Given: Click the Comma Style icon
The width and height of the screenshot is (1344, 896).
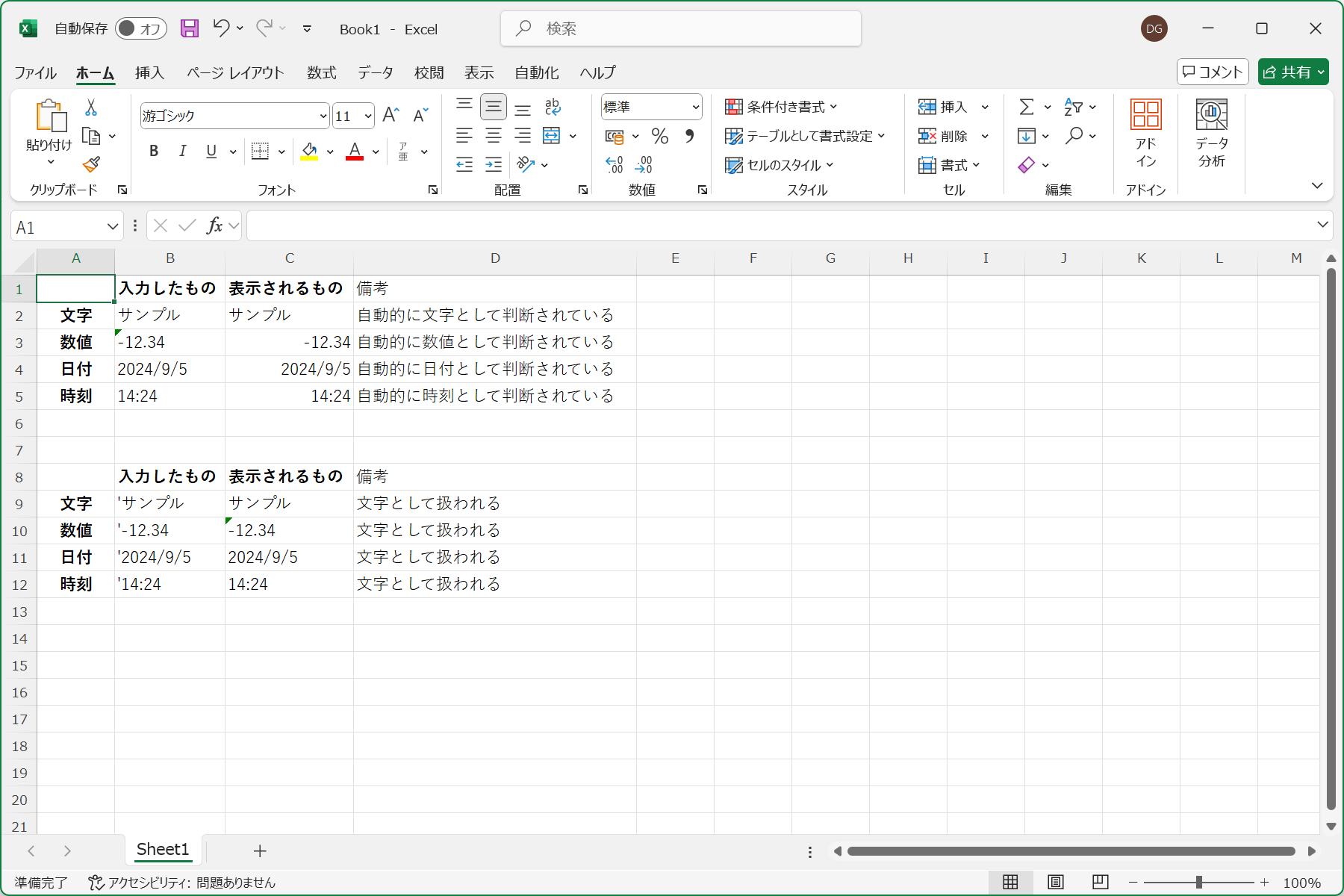Looking at the screenshot, I should click(x=689, y=136).
